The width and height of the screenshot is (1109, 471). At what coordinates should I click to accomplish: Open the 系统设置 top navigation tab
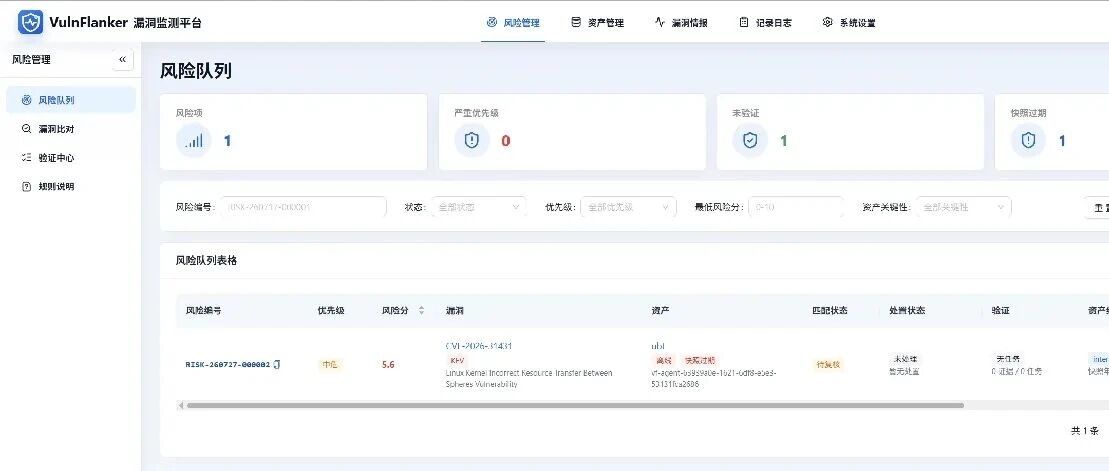[x=849, y=23]
